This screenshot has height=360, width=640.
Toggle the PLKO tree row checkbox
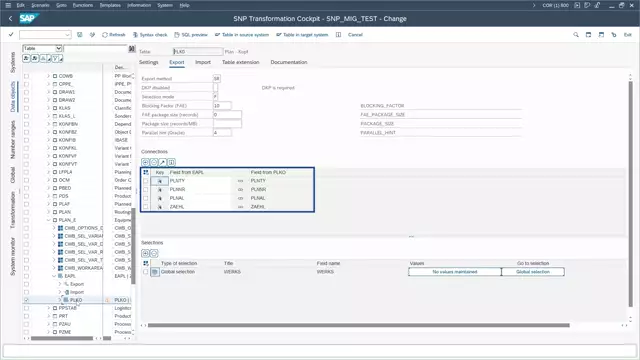[x=27, y=300]
